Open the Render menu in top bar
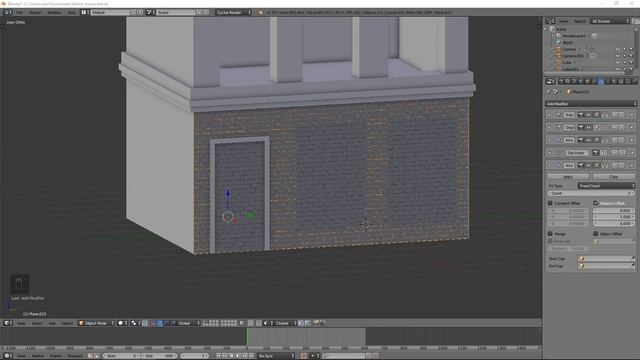 tap(35, 12)
